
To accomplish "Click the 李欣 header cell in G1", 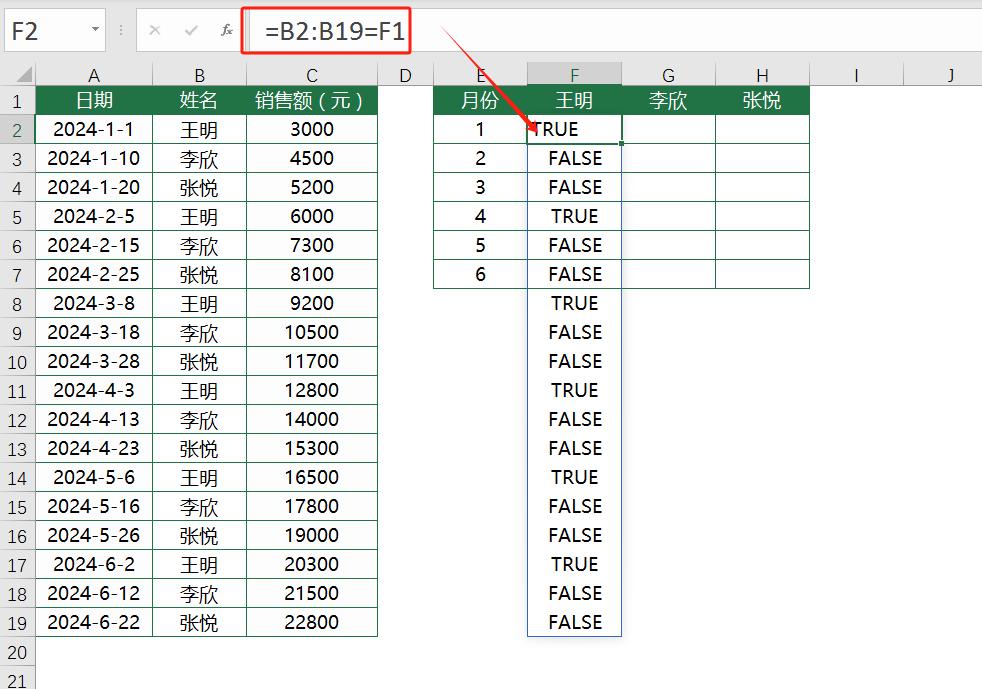I will (668, 100).
